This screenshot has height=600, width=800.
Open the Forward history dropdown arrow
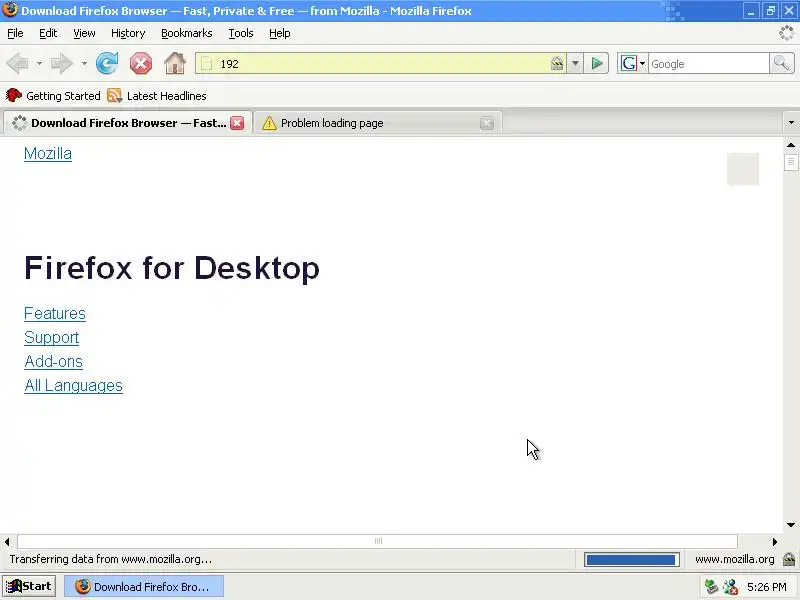pos(84,64)
